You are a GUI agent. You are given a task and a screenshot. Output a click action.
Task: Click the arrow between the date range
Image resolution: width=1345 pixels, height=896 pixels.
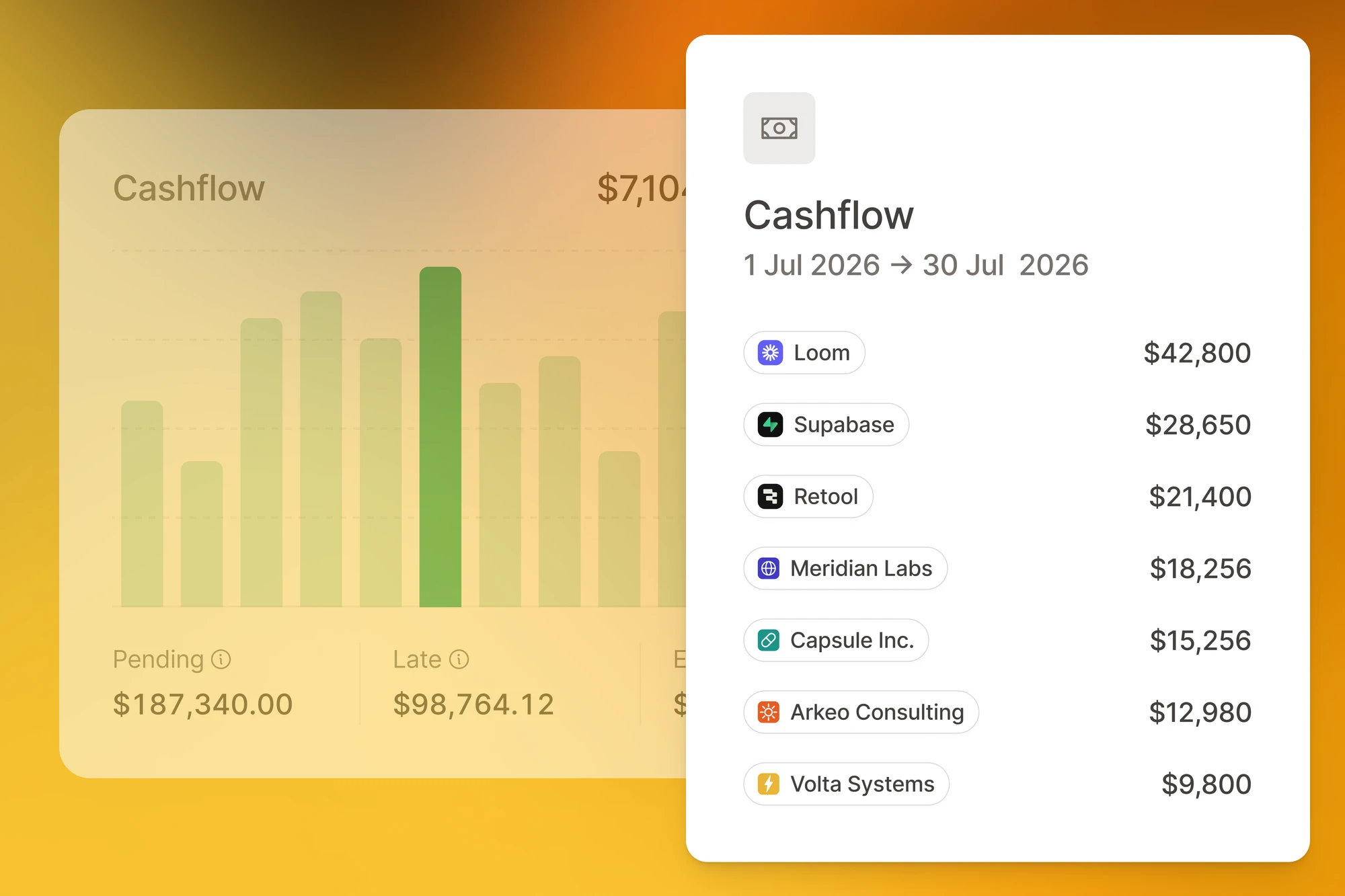(x=901, y=266)
